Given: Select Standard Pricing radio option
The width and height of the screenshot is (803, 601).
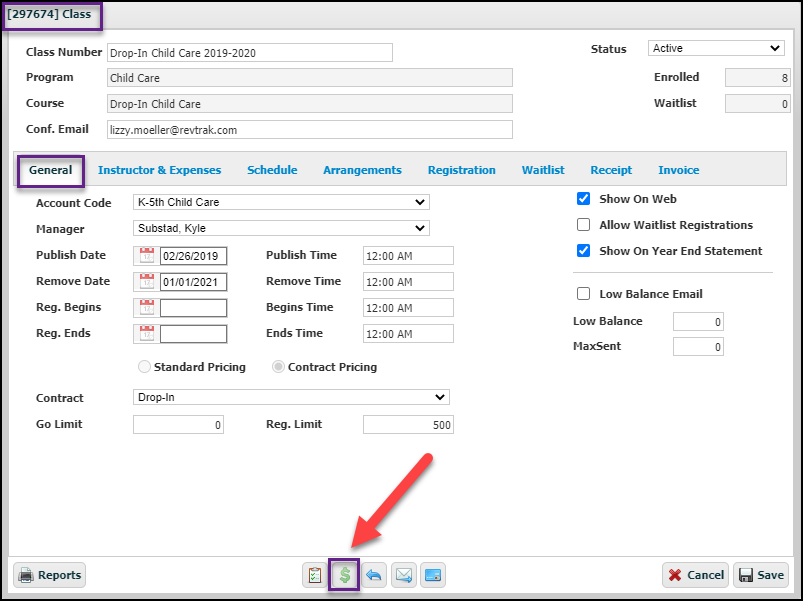Looking at the screenshot, I should pyautogui.click(x=144, y=367).
